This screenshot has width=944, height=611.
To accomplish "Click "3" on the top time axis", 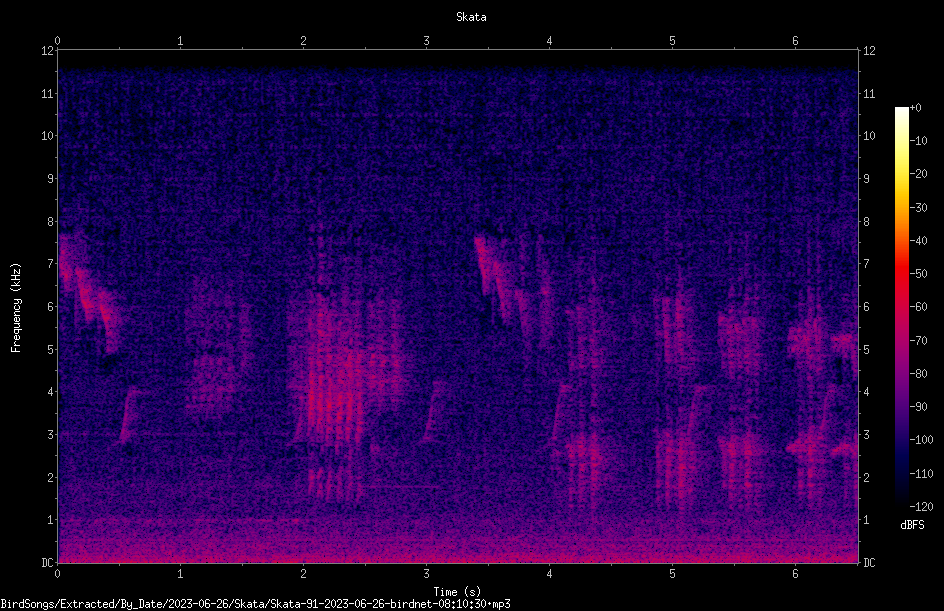I will click(426, 41).
